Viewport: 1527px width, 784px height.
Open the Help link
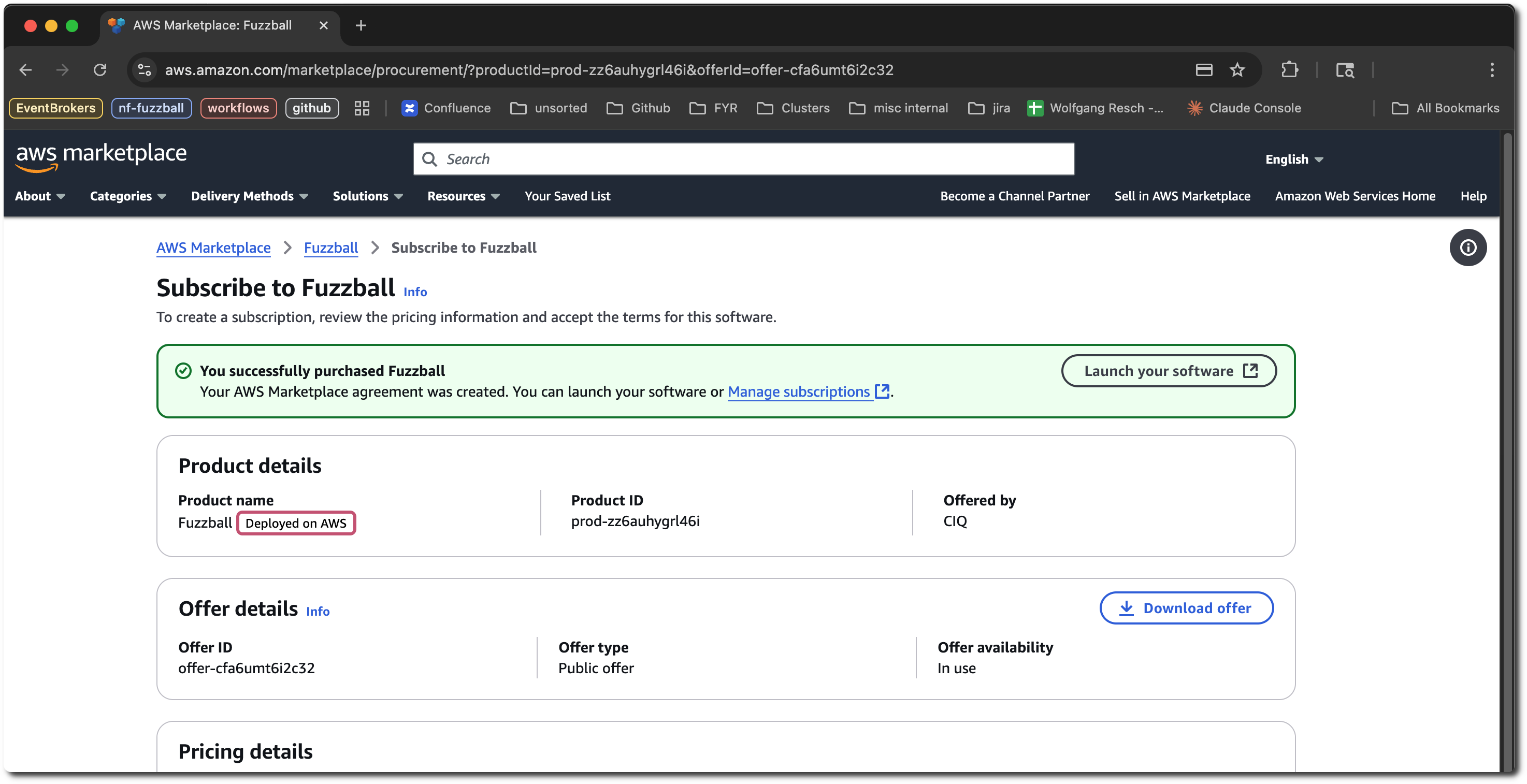(x=1473, y=196)
